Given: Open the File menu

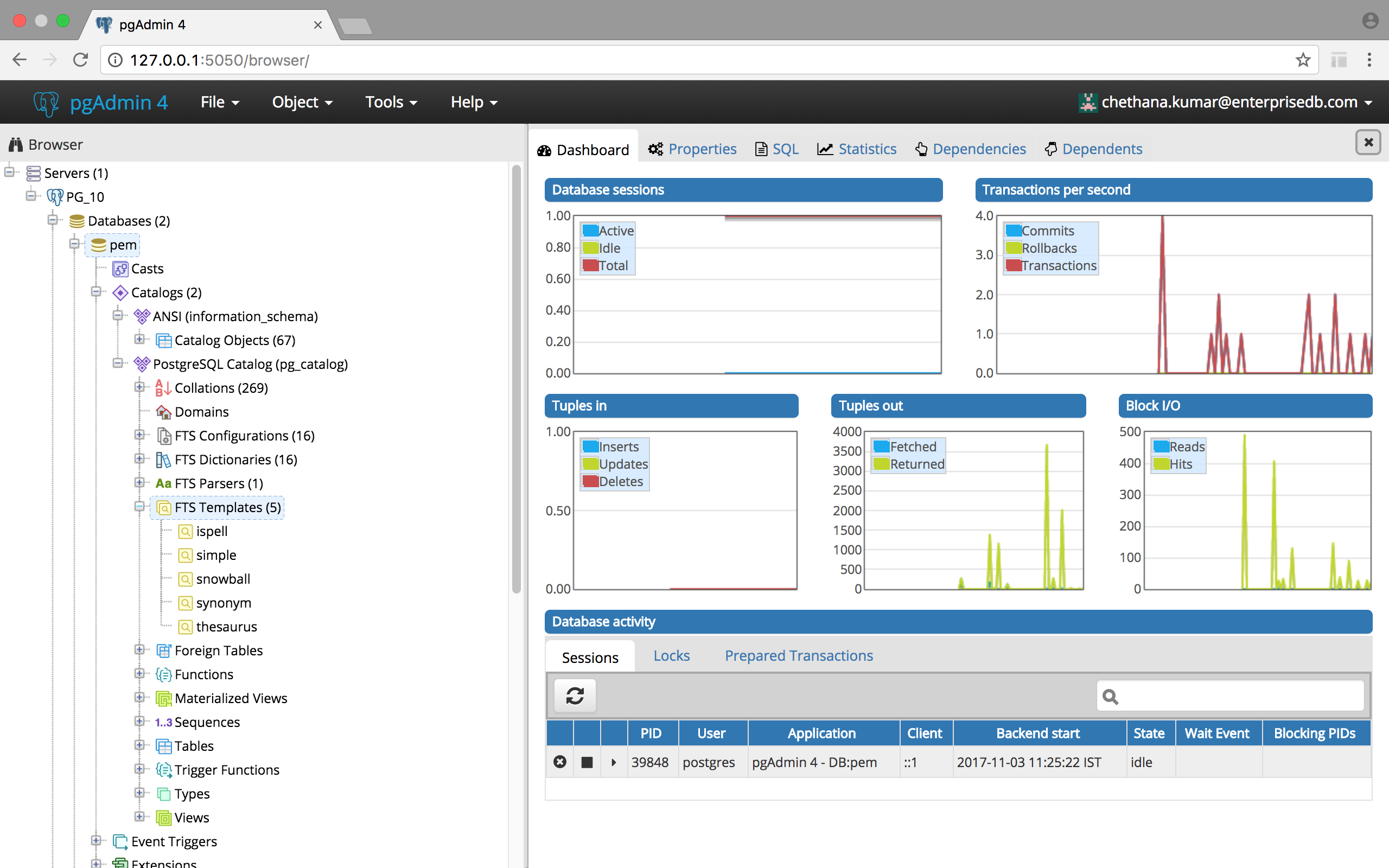Looking at the screenshot, I should click(x=220, y=102).
